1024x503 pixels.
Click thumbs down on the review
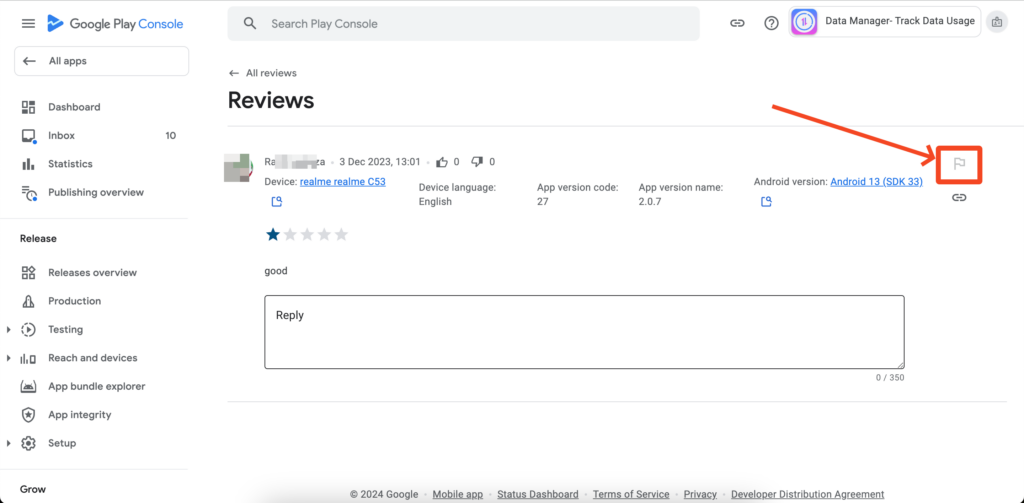click(477, 162)
